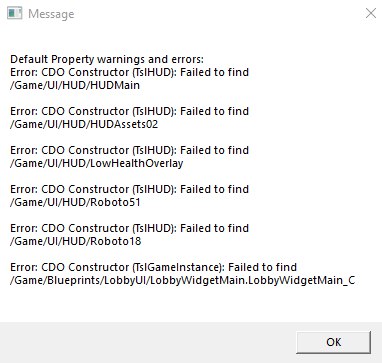382x363 pixels.
Task: Click the TslGameInstance error line
Action: (153, 267)
